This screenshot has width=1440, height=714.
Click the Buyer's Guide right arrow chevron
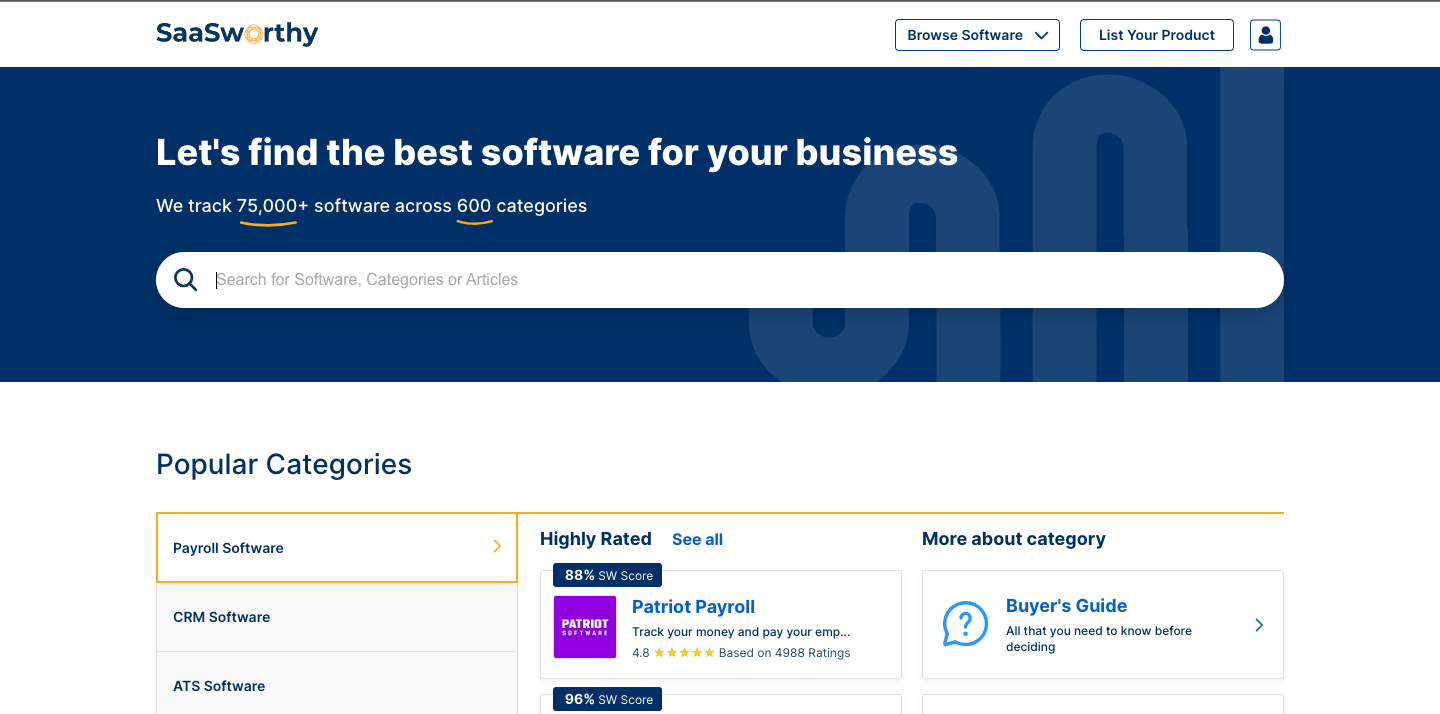(1259, 625)
